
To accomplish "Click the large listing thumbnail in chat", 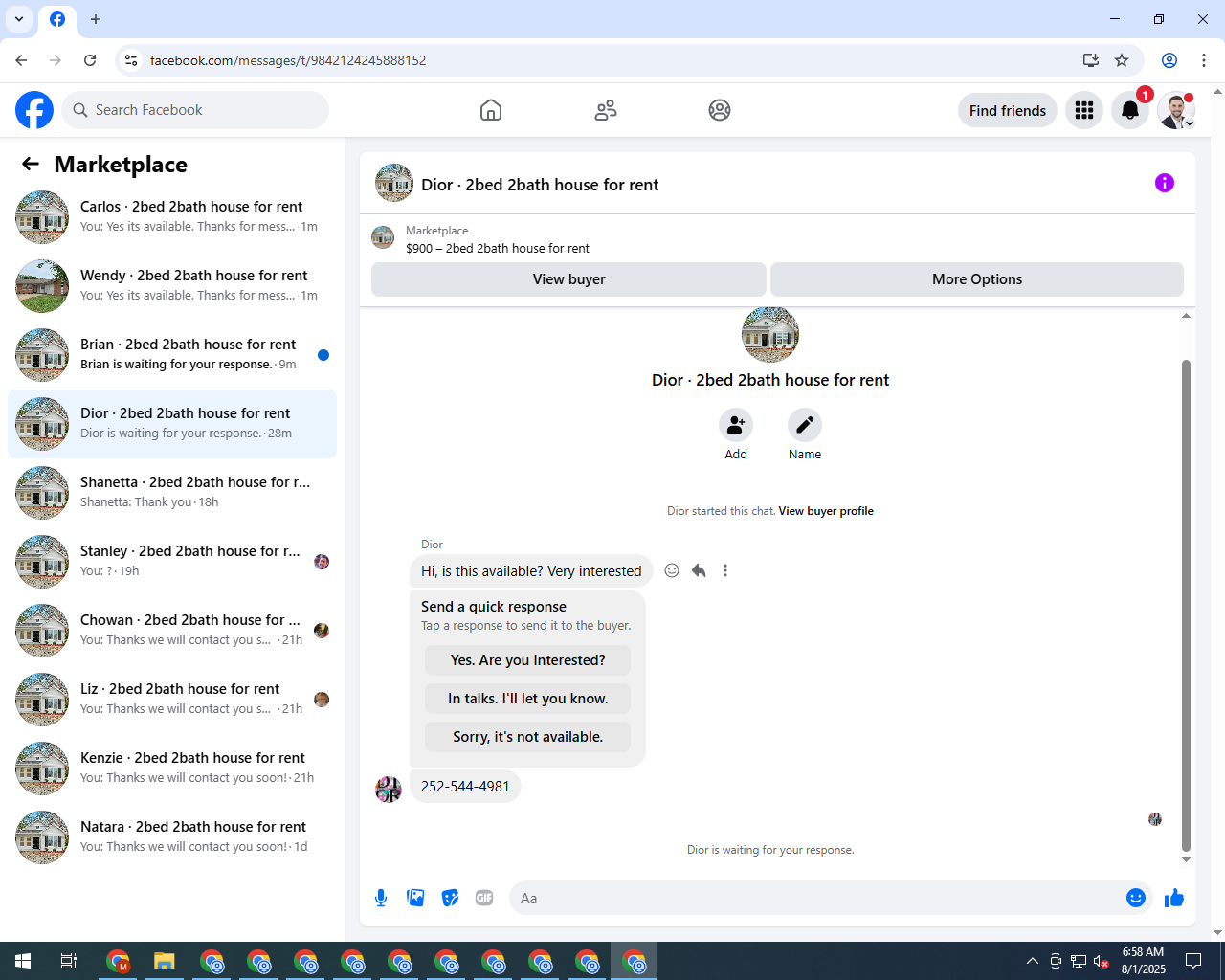I will 770,335.
